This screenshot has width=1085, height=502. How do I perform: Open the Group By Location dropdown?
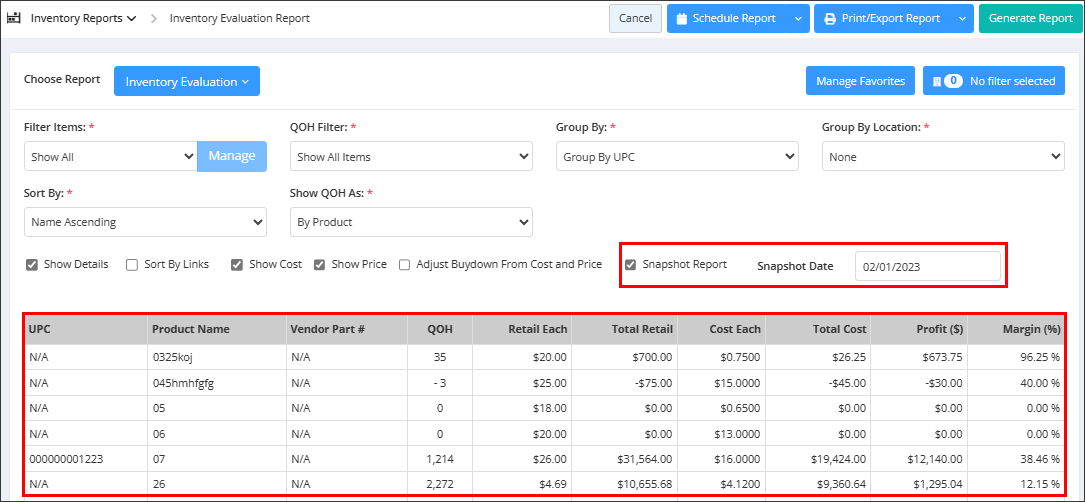(x=943, y=156)
